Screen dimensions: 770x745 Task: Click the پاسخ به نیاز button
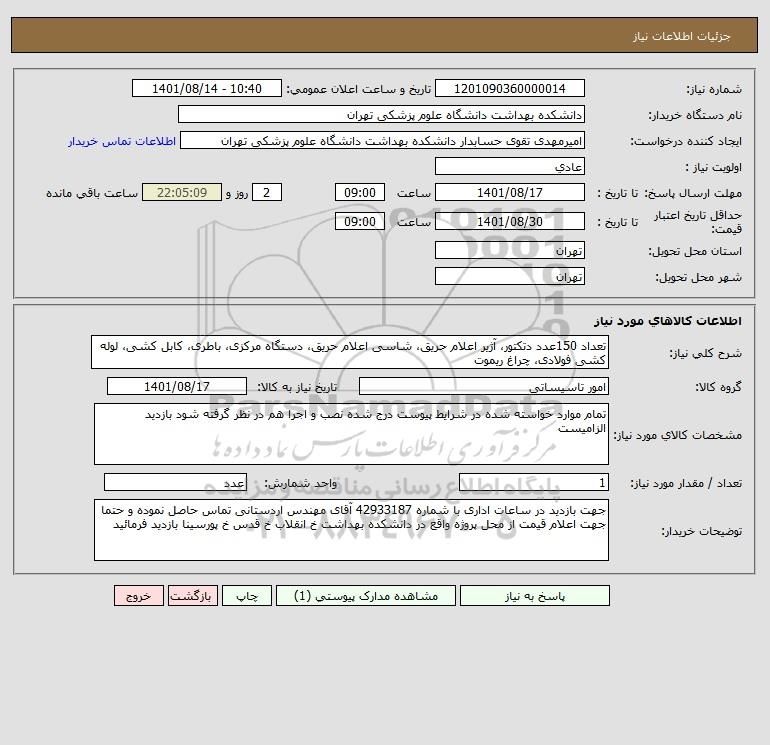tap(534, 596)
